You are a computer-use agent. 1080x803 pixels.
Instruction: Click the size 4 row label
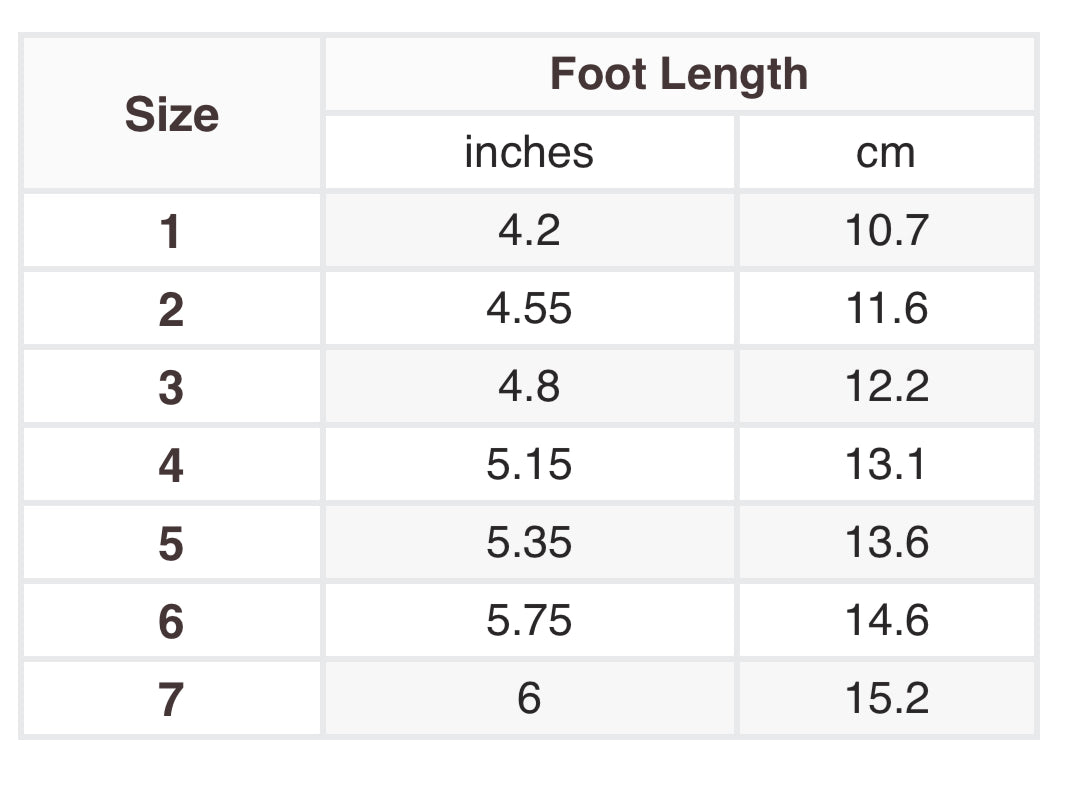tap(170, 465)
